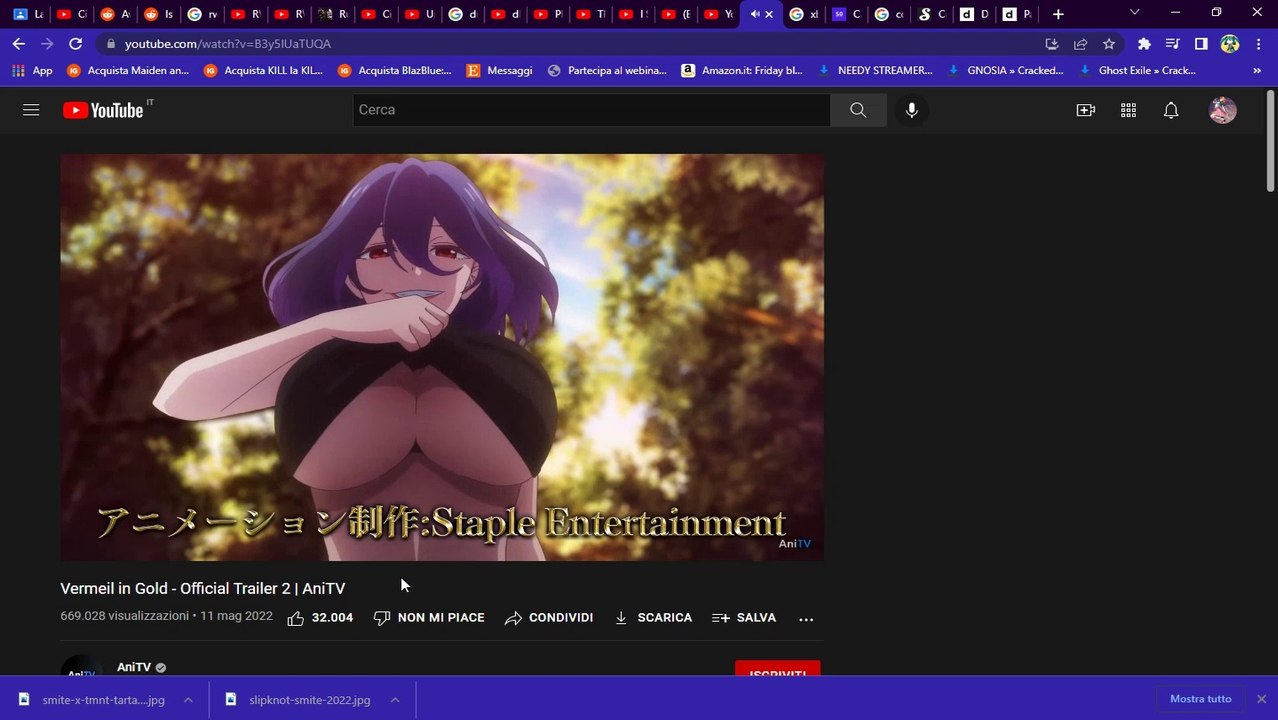Open the Chrome three-dot menu
Screen dimensions: 1278x720
tap(1258, 44)
